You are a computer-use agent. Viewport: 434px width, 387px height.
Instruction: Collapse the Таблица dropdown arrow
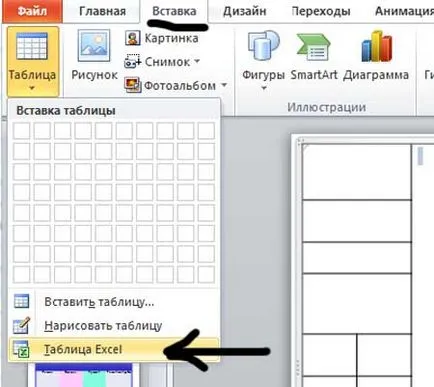(x=32, y=88)
